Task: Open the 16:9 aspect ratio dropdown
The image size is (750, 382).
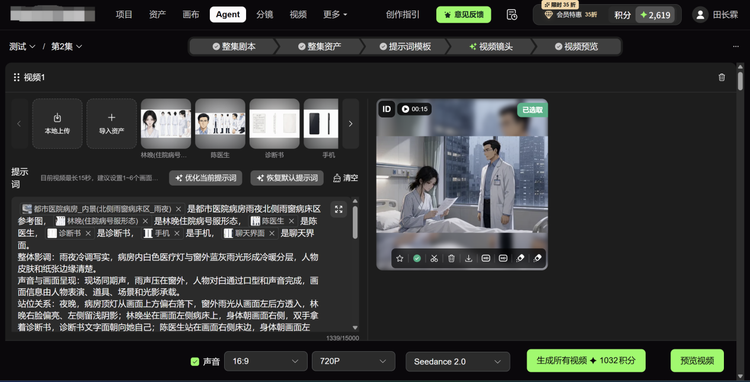Action: pyautogui.click(x=266, y=361)
